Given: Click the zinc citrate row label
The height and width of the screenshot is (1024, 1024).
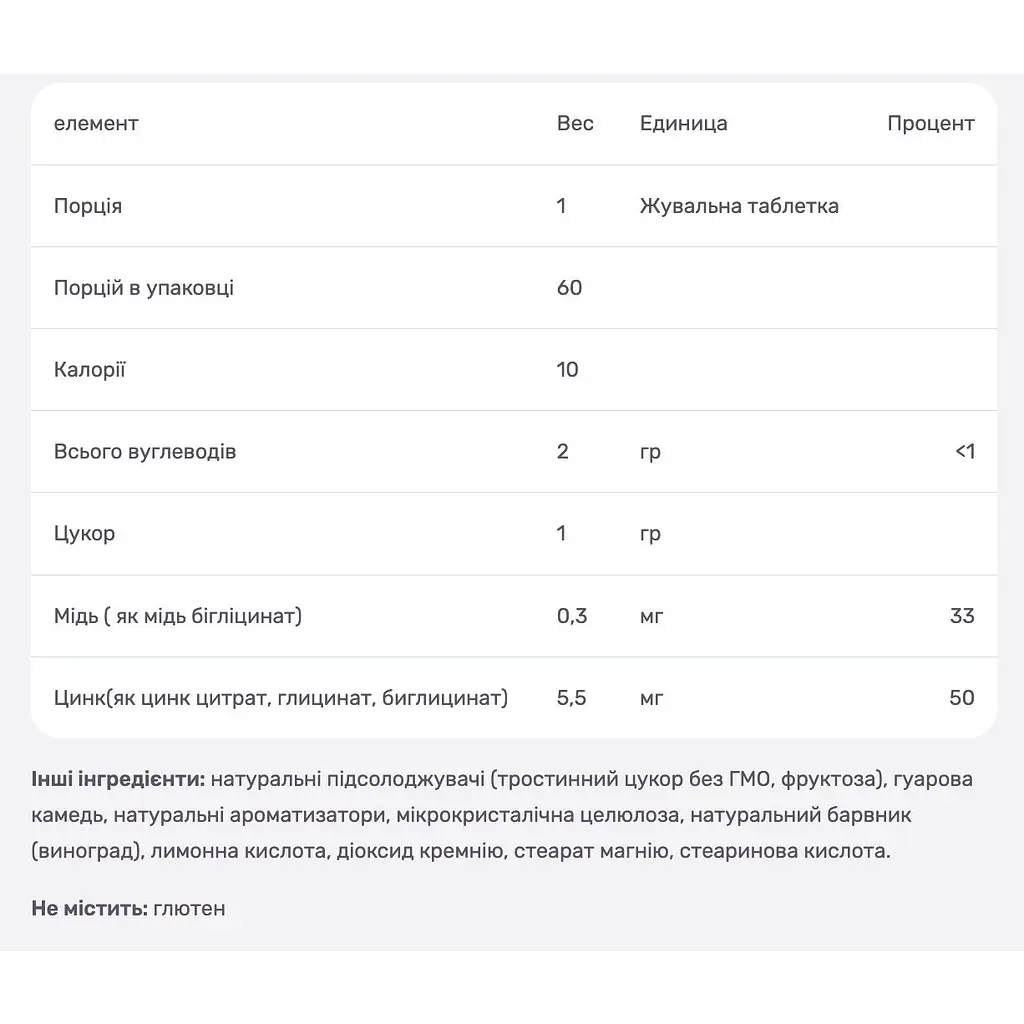Looking at the screenshot, I should pyautogui.click(x=281, y=698).
